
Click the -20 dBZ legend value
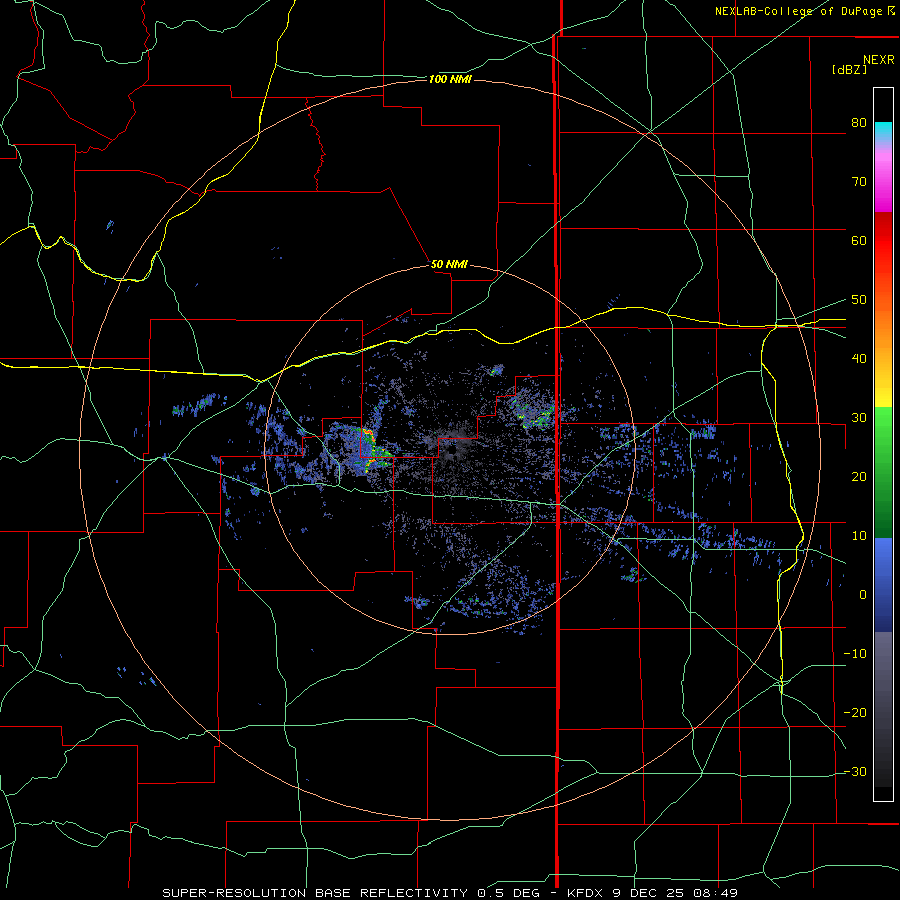click(x=855, y=713)
